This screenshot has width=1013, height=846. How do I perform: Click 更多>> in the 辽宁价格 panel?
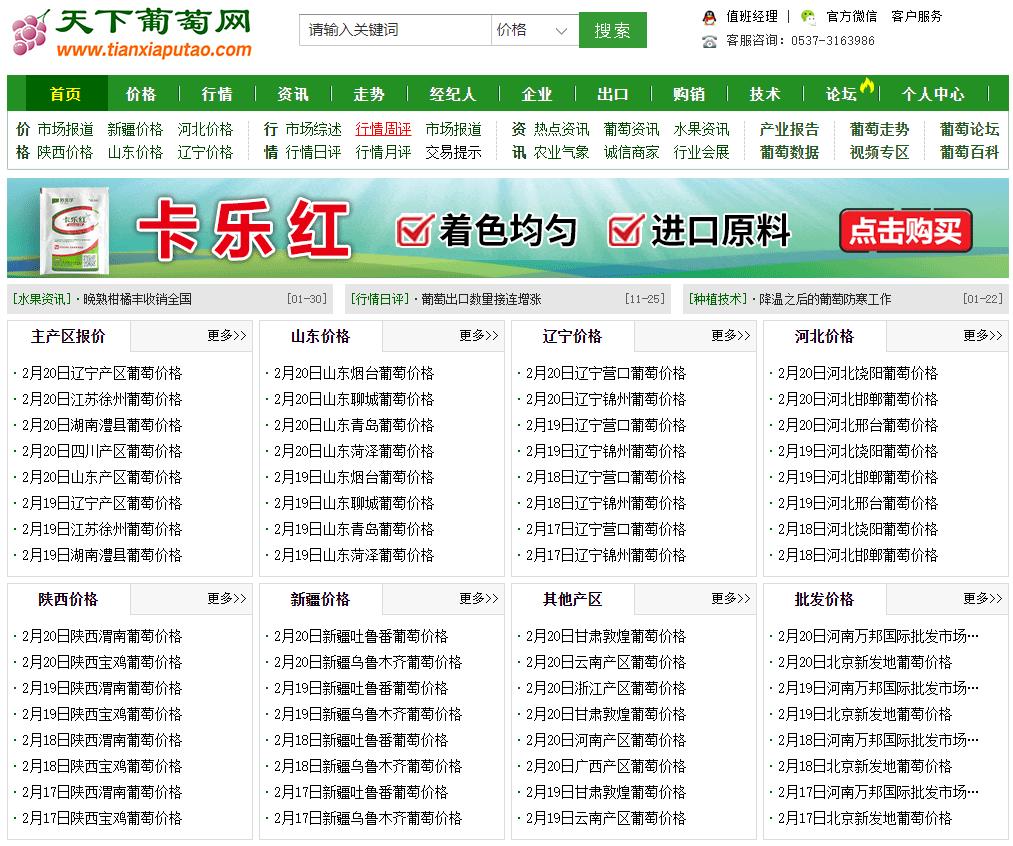coord(731,335)
